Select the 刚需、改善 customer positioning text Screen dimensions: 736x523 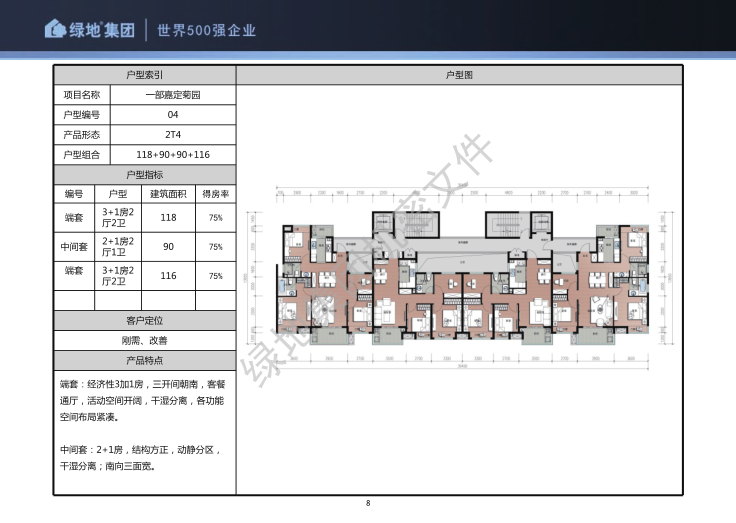[x=145, y=341]
